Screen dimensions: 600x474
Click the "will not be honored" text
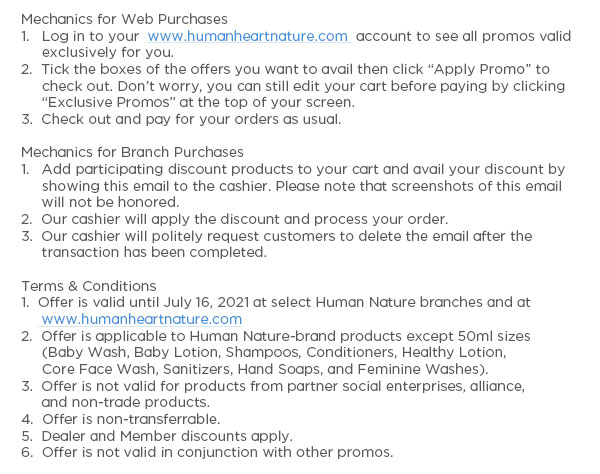pyautogui.click(x=111, y=202)
